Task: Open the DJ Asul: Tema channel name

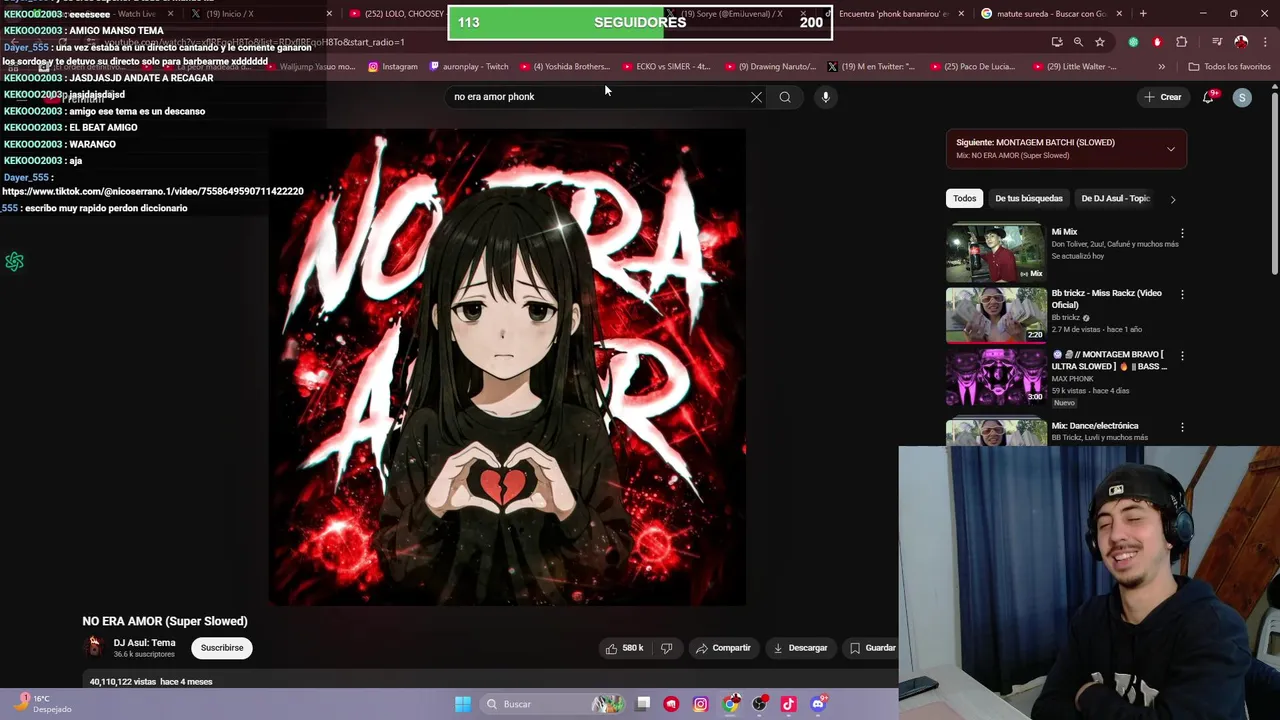Action: (144, 643)
